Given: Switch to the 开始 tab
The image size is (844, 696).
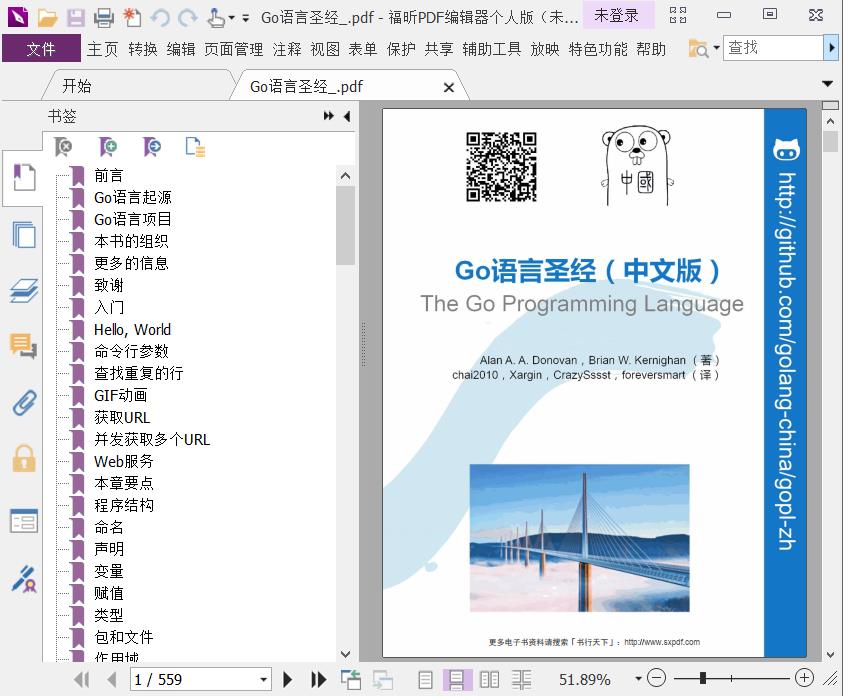Looking at the screenshot, I should (x=76, y=86).
